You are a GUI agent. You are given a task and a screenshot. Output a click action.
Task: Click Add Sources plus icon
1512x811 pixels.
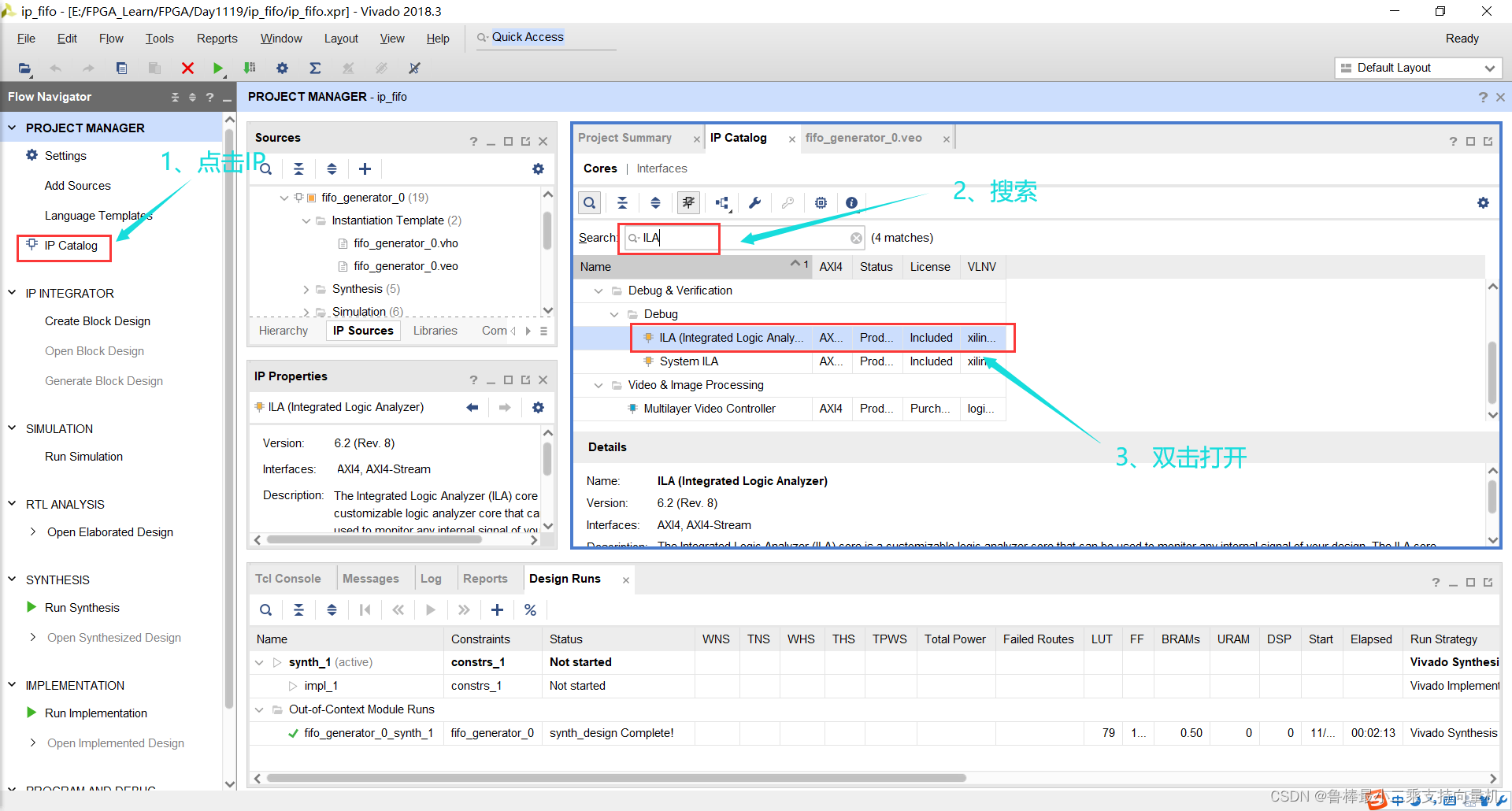pyautogui.click(x=365, y=168)
